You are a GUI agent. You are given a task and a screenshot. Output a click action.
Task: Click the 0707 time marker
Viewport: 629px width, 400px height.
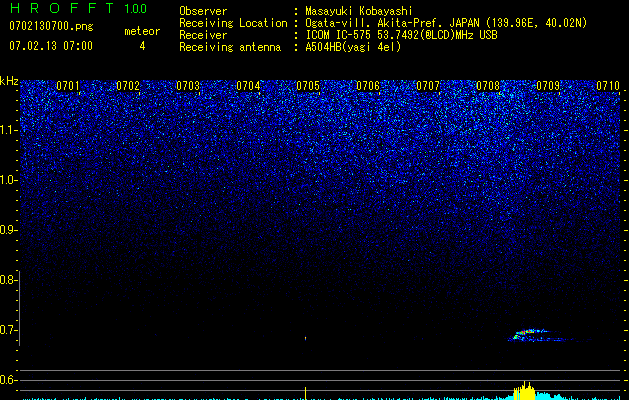tap(428, 86)
